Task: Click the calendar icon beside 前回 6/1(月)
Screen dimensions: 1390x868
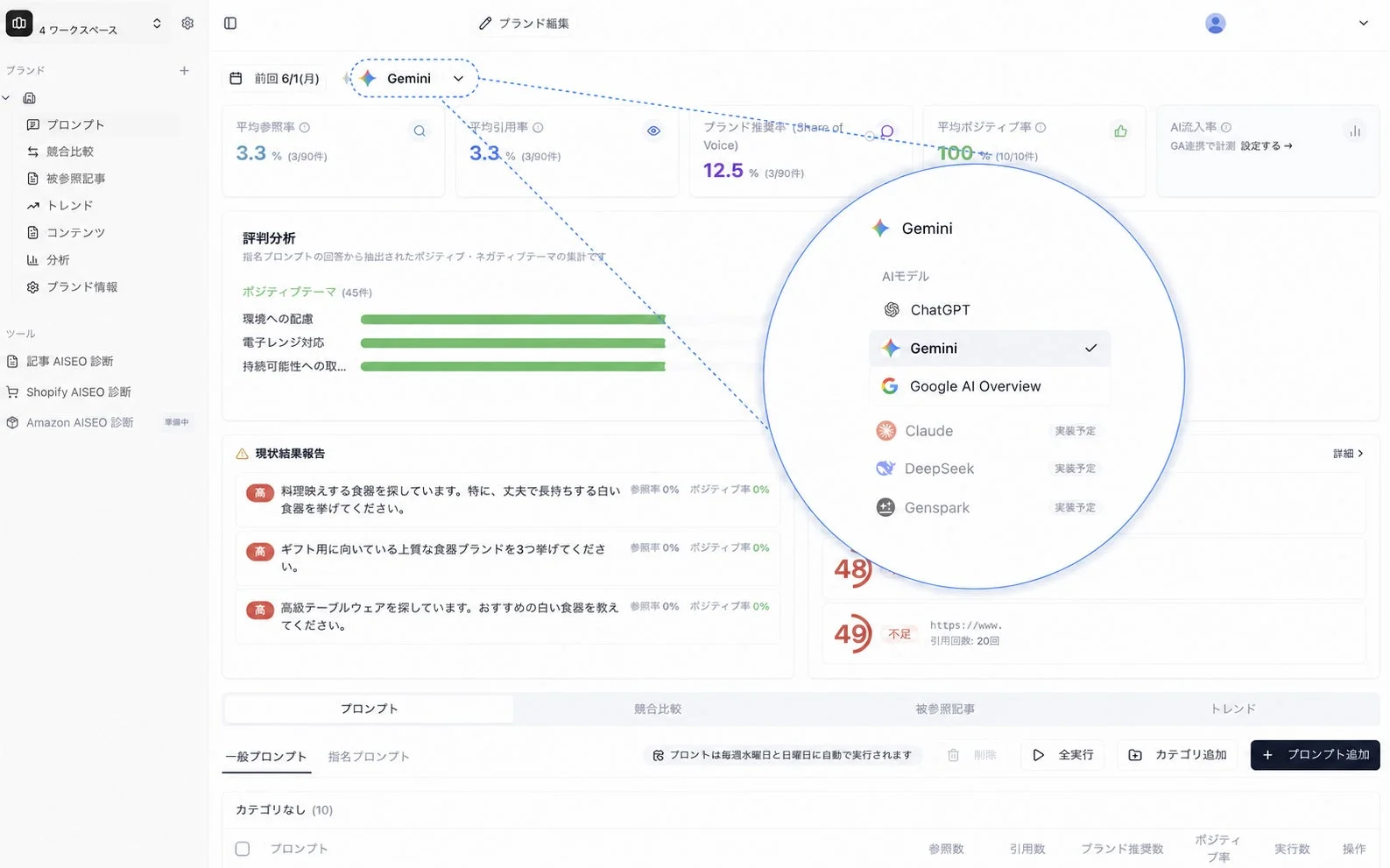Action: [236, 79]
